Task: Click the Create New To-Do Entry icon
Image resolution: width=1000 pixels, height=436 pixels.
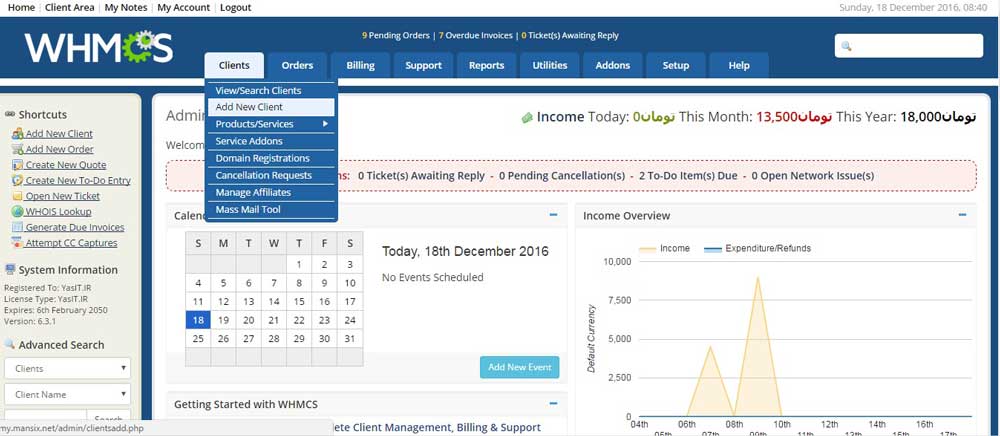Action: (17, 180)
